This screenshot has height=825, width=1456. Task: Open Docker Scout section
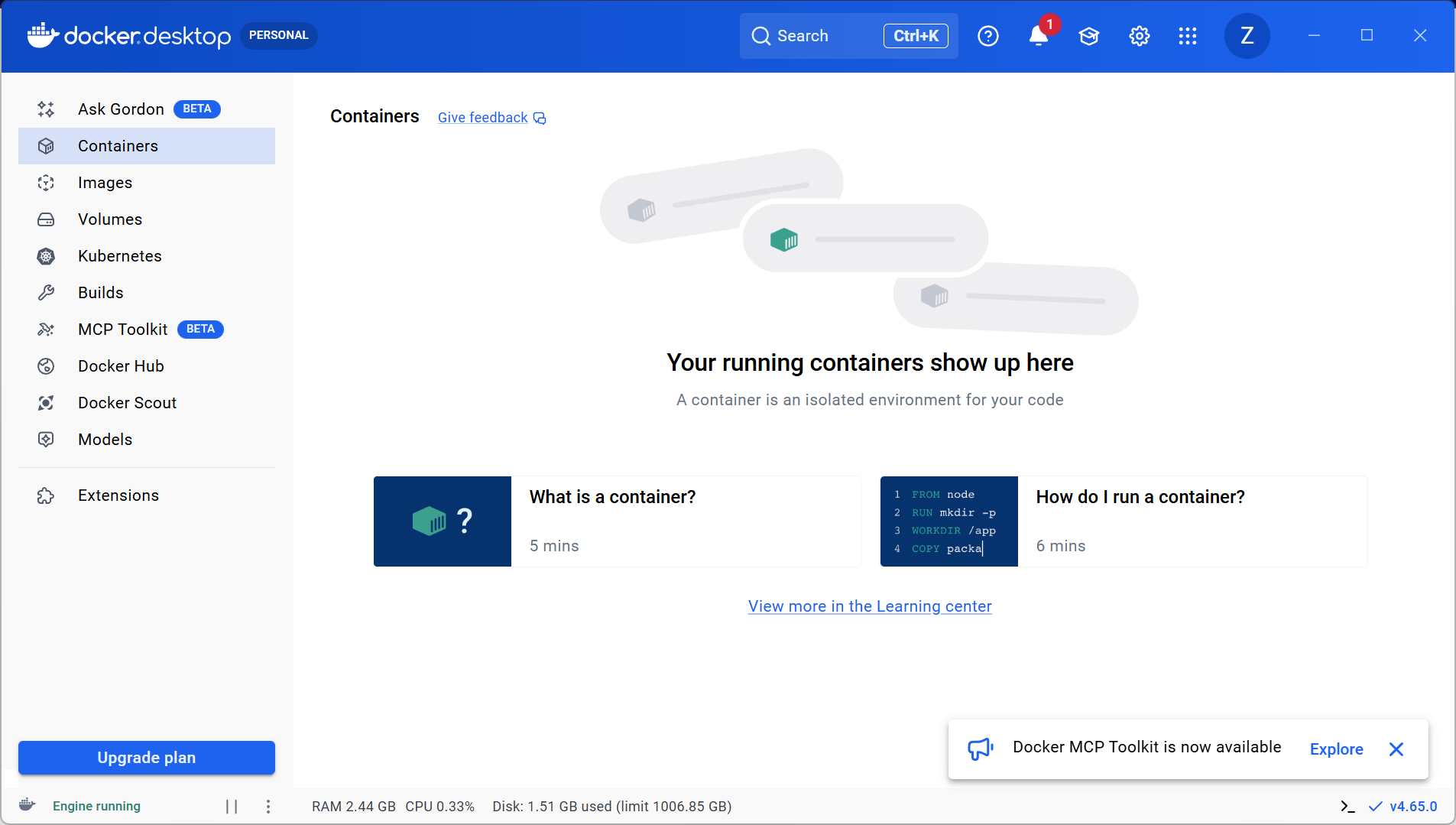(147, 403)
